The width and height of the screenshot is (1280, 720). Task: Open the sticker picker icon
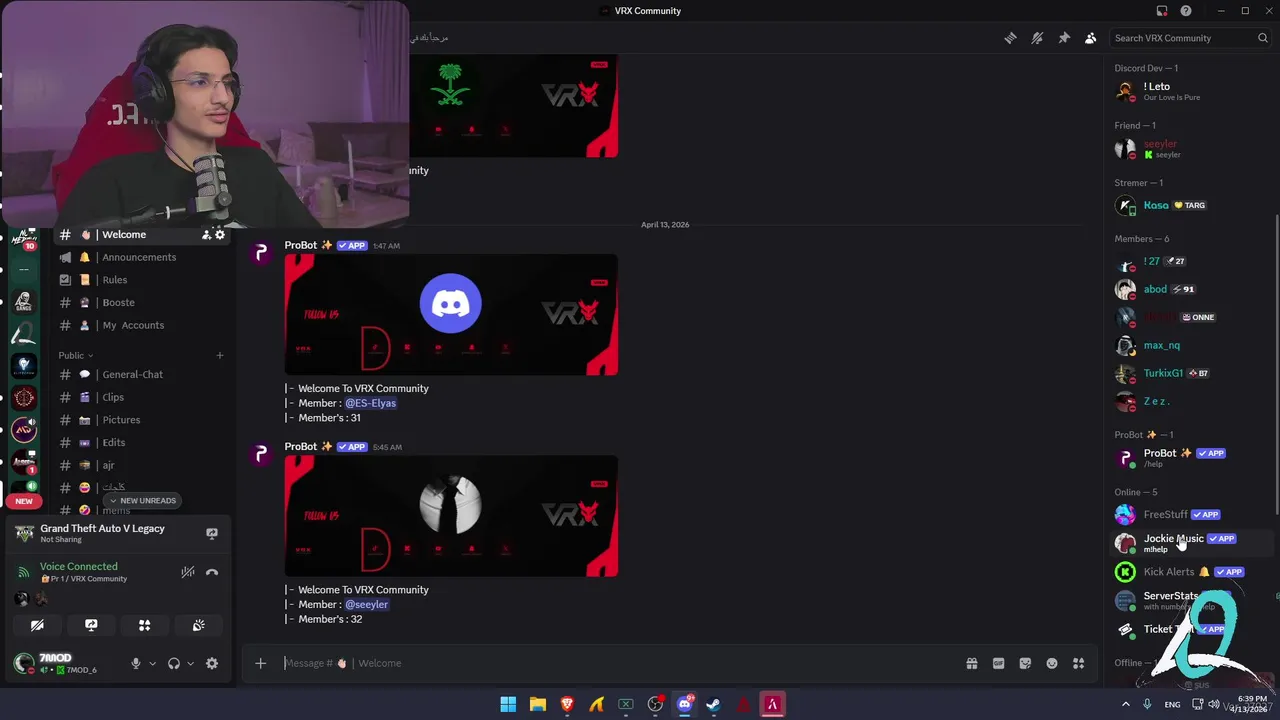click(x=1025, y=663)
